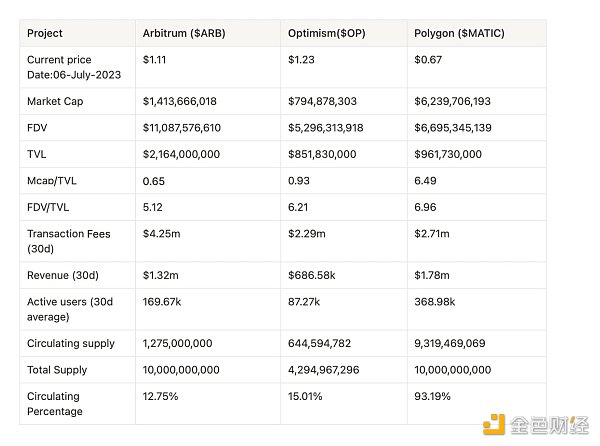
Task: Click the $5,296,313,918 FDV value
Action: tap(326, 128)
